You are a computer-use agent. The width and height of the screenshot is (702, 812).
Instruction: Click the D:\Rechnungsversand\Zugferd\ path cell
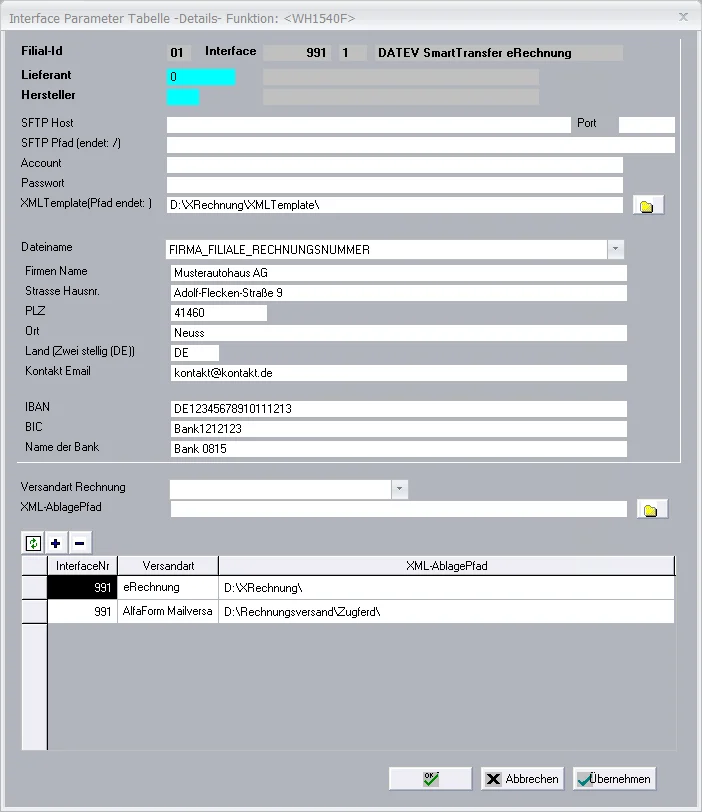click(447, 612)
